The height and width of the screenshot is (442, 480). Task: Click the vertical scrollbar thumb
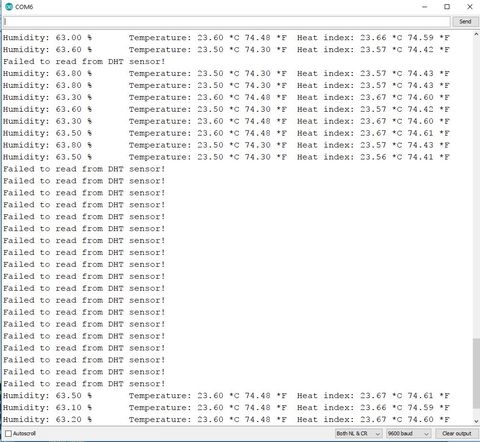tap(476, 373)
